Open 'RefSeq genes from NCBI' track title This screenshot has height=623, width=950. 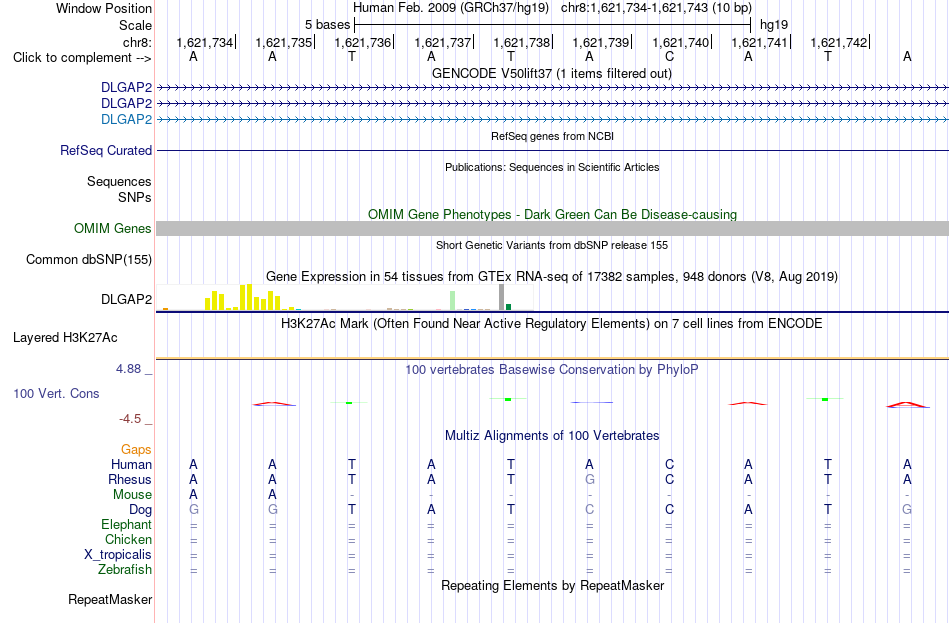(552, 136)
